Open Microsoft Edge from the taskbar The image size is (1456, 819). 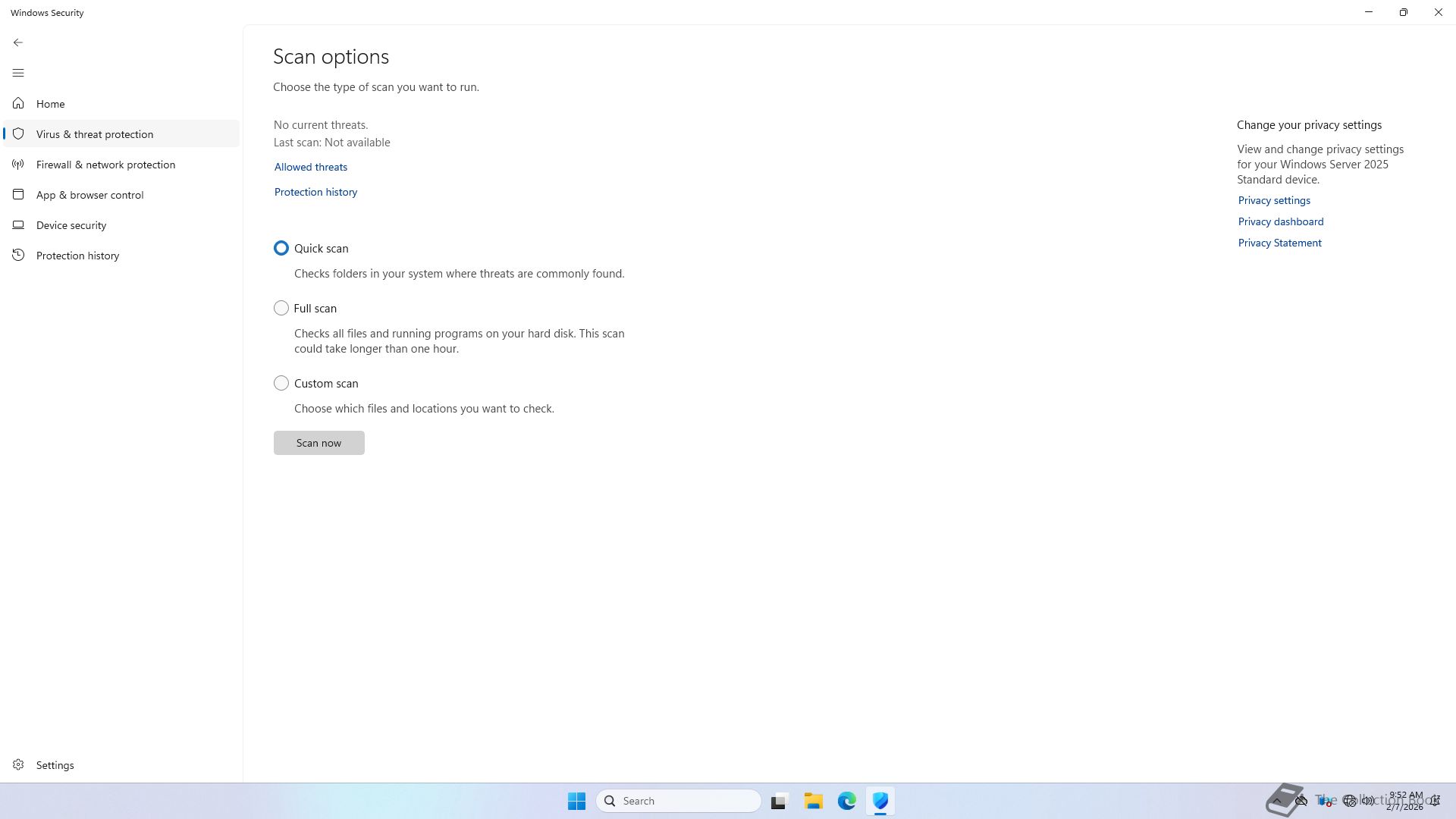pos(846,801)
